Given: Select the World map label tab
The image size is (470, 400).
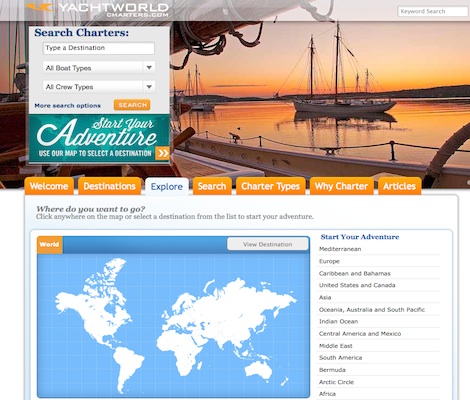Looking at the screenshot, I should [x=49, y=245].
